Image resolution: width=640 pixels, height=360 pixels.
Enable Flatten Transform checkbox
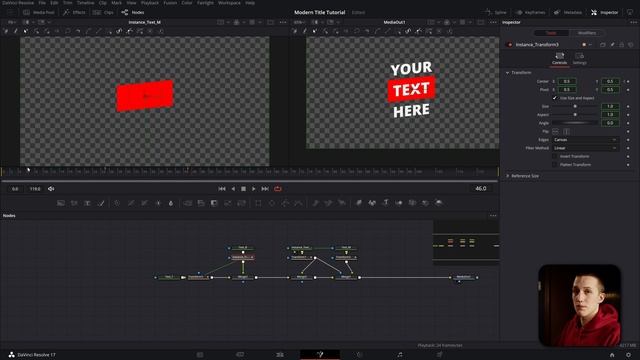[x=555, y=164]
